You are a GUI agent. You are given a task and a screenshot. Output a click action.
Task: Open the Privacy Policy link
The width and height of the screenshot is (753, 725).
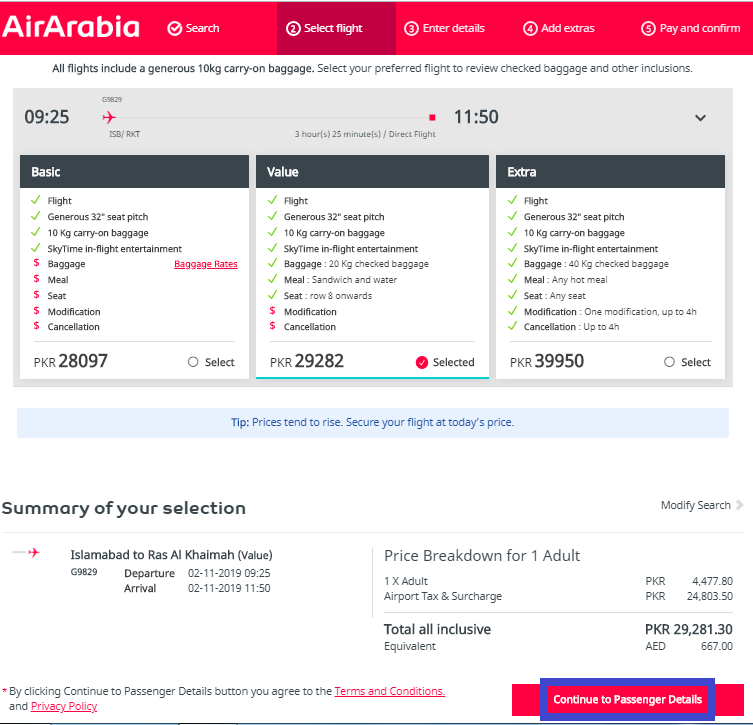(x=64, y=706)
